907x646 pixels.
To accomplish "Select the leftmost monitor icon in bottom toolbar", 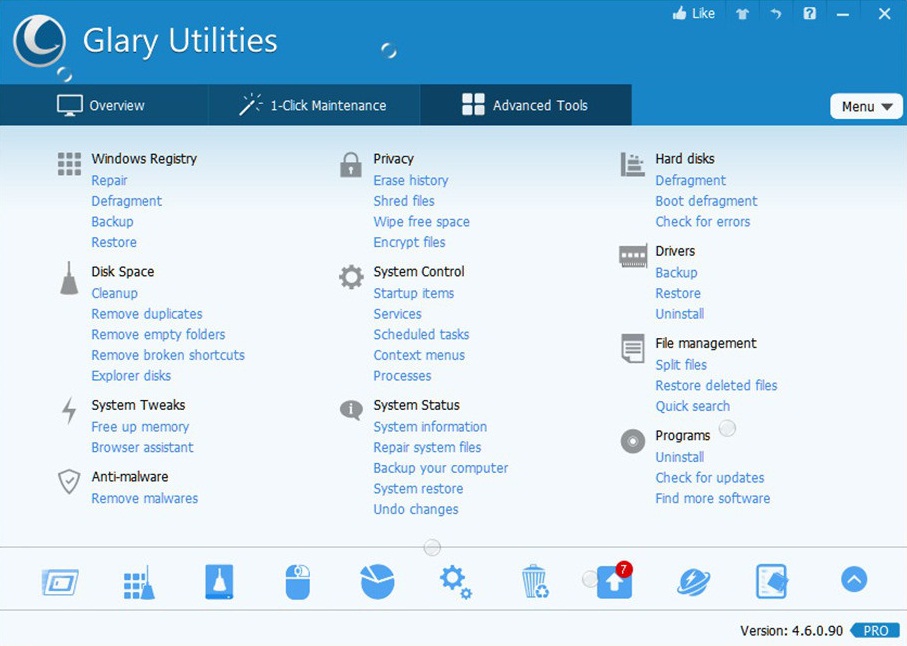I will coord(60,580).
